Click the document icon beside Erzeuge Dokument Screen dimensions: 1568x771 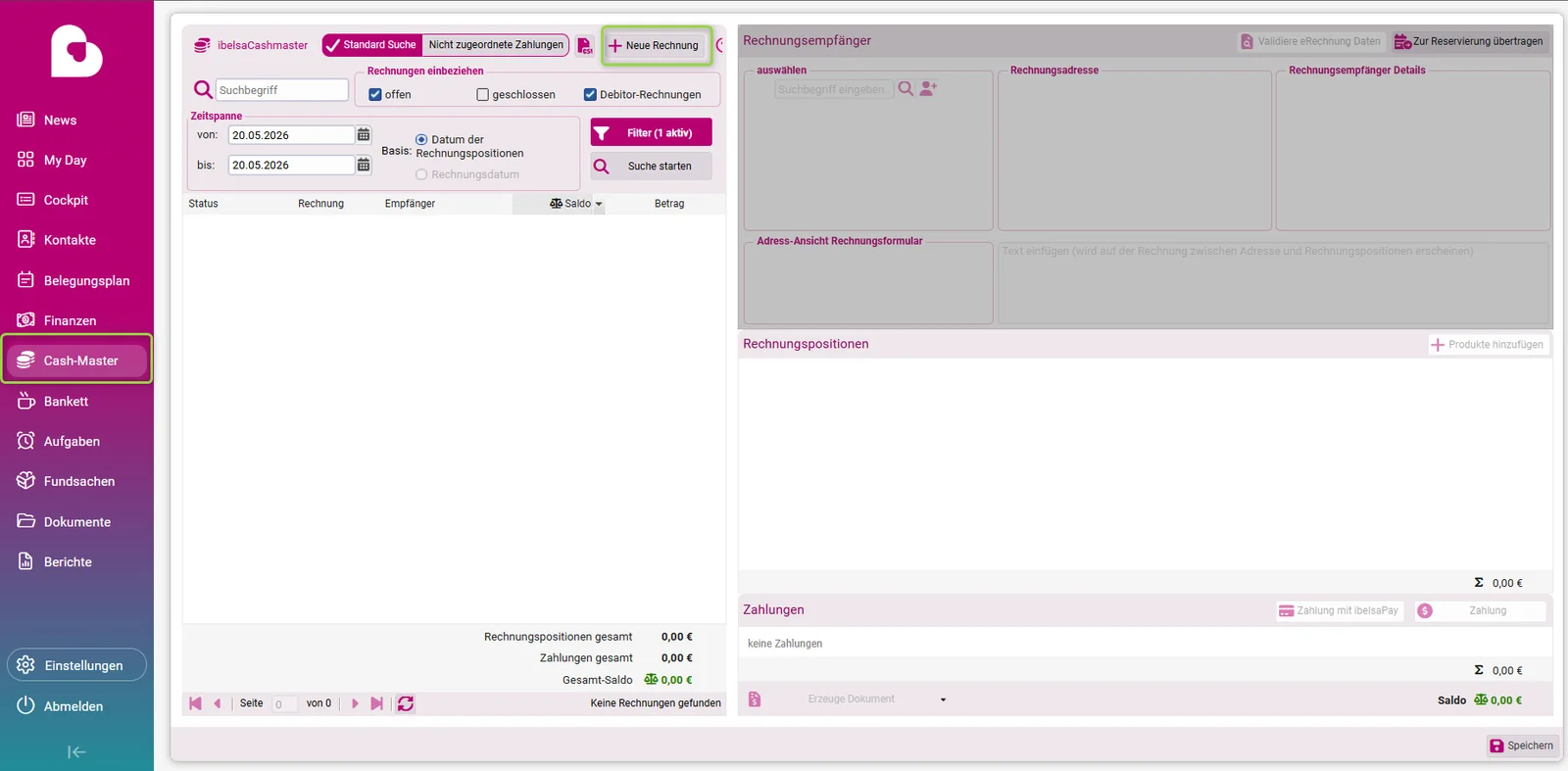coord(755,699)
